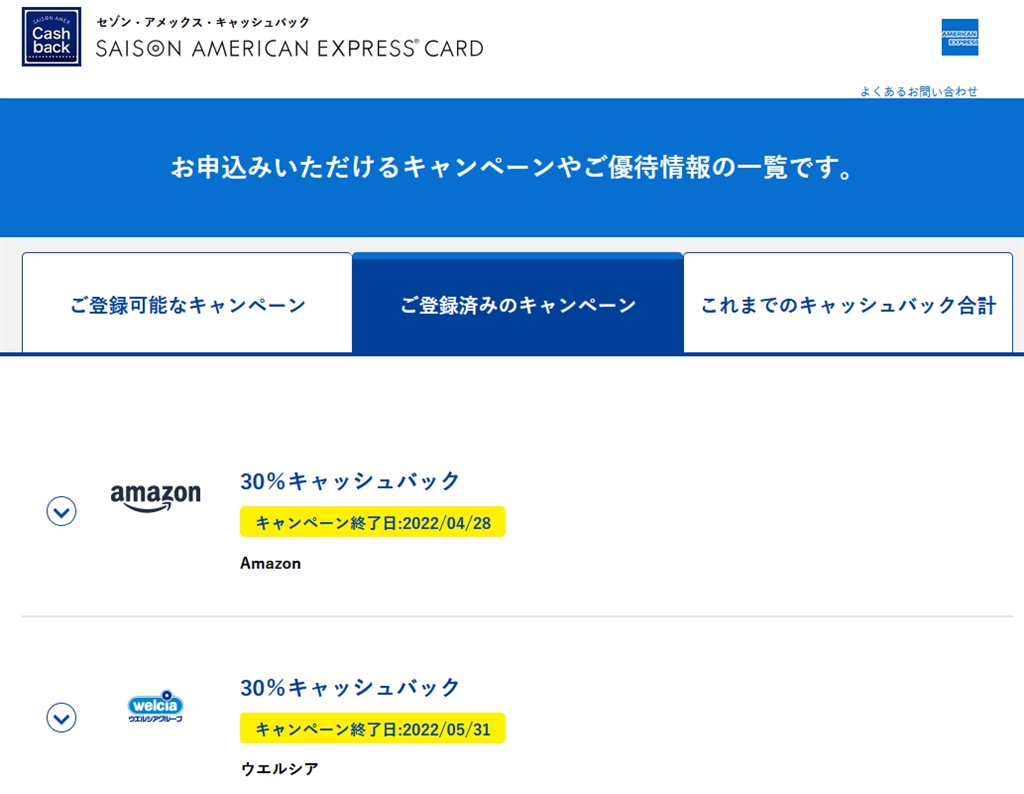Screen dimensions: 1024x794
Task: Click the Amazon merchant name text
Action: pyautogui.click(x=270, y=563)
